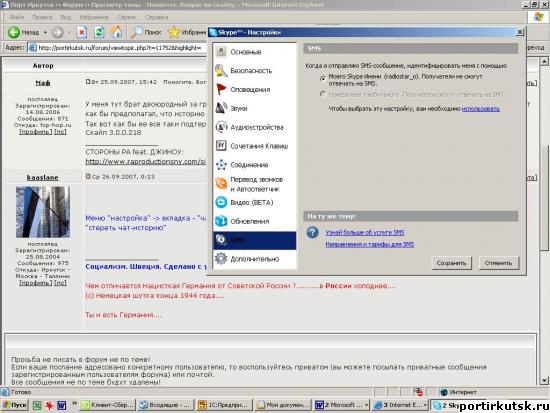Close the Skype settings dialog
This screenshot has height=413, width=550.
tap(520, 32)
